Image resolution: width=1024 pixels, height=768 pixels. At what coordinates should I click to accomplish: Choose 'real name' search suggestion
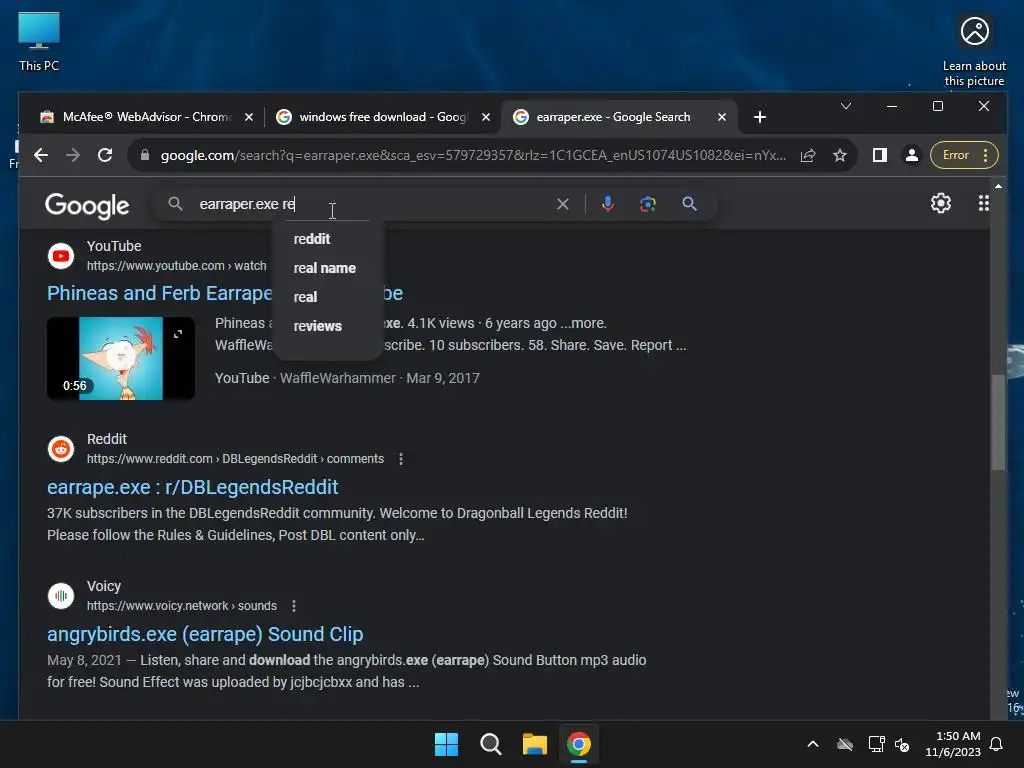pyautogui.click(x=327, y=268)
